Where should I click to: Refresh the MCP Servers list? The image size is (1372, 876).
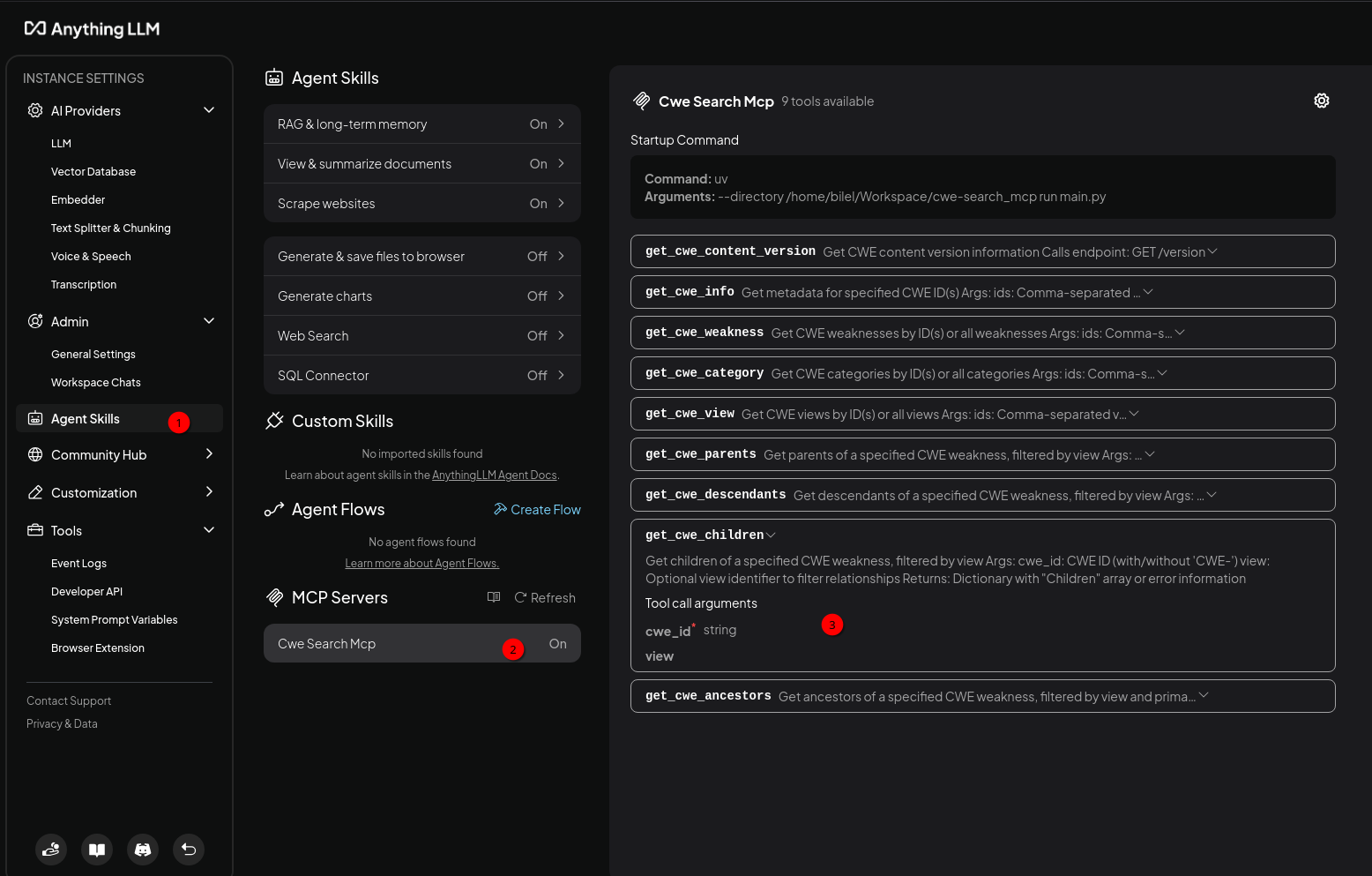coord(545,597)
